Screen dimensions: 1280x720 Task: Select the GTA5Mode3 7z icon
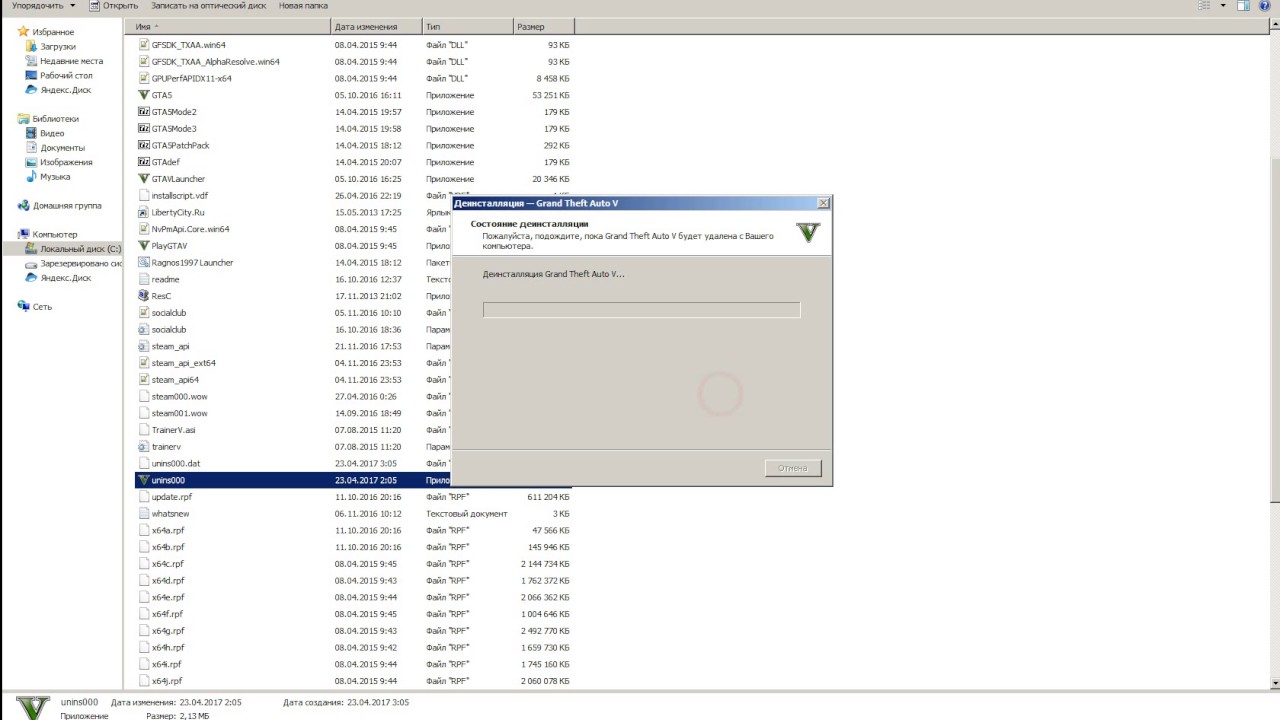(143, 129)
